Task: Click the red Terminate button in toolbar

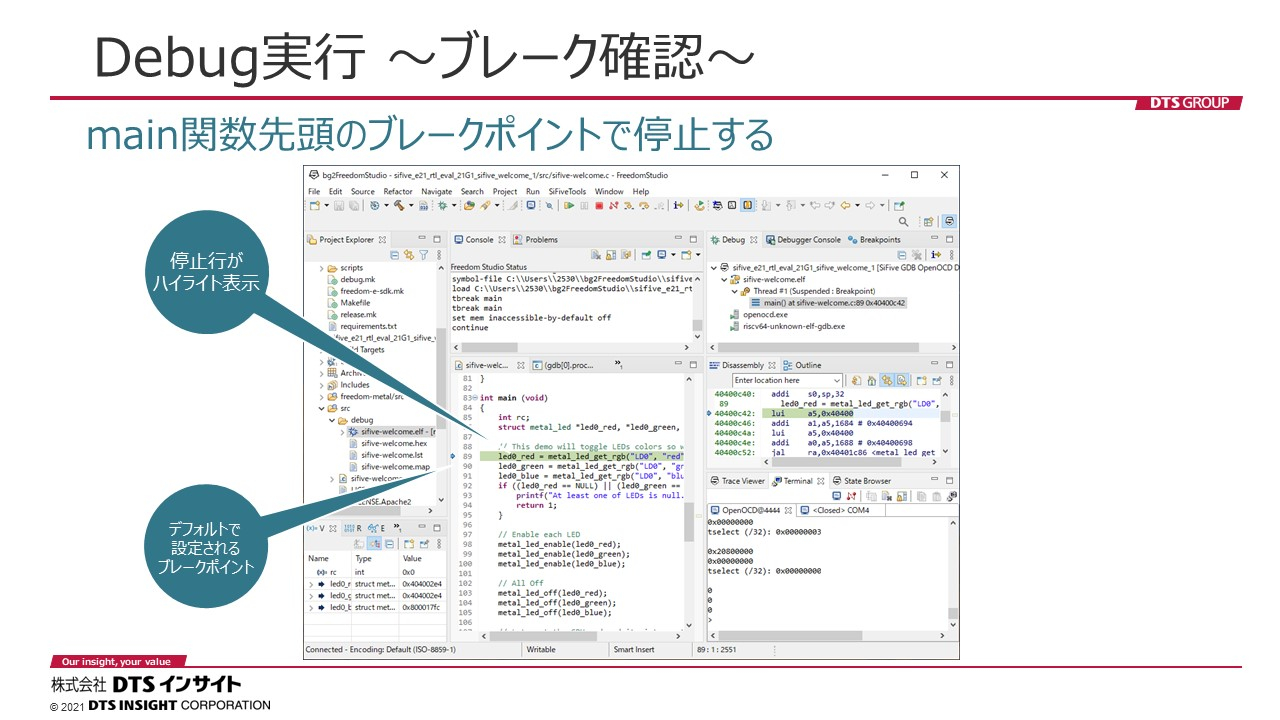Action: coord(599,205)
